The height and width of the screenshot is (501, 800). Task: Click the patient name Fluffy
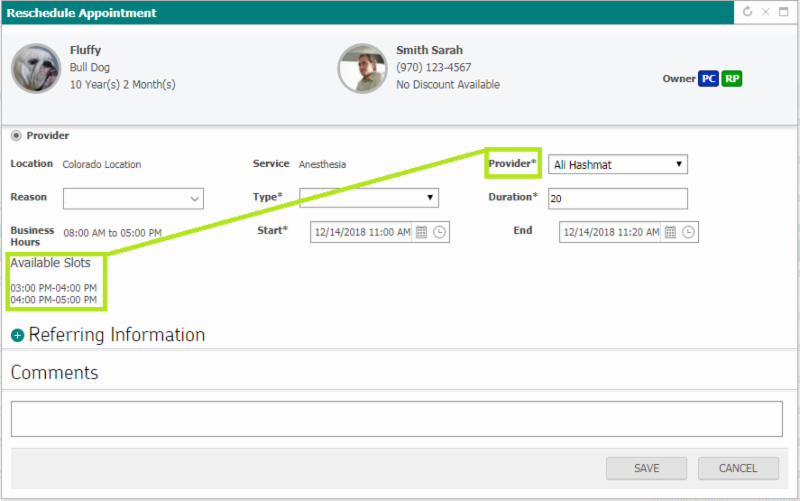(85, 50)
